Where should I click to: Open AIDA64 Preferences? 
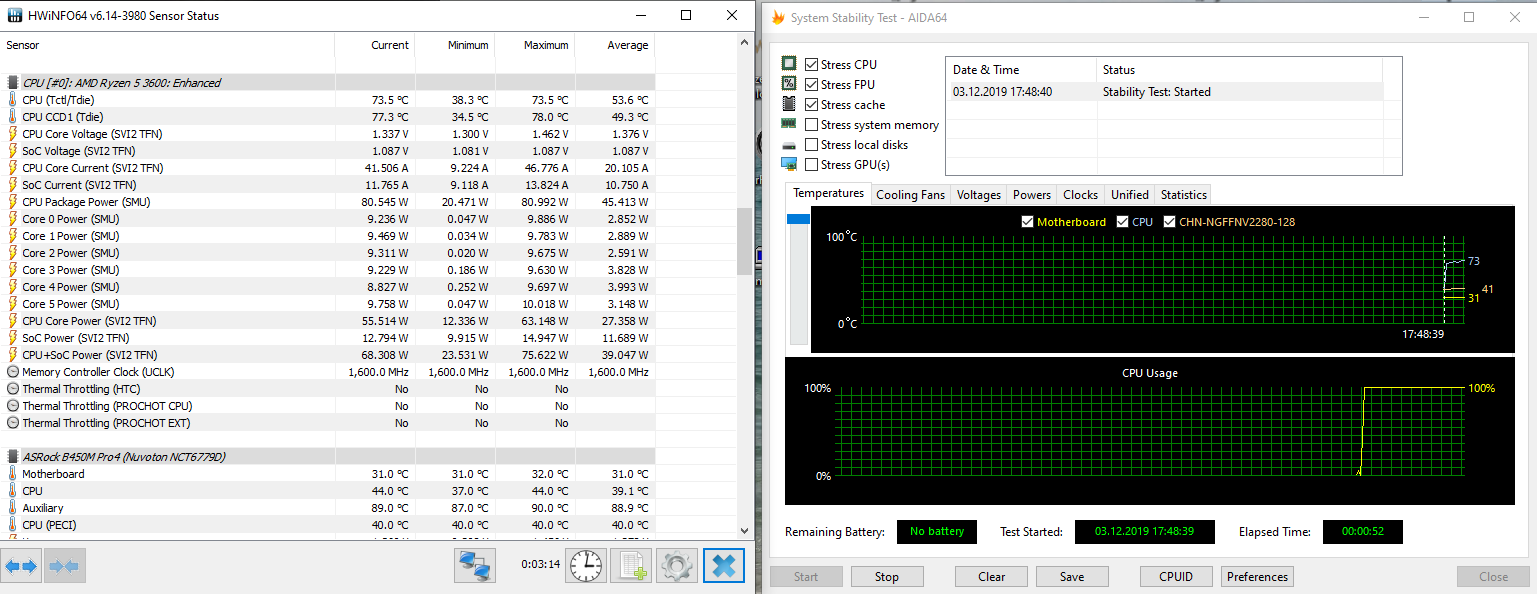pyautogui.click(x=1257, y=577)
